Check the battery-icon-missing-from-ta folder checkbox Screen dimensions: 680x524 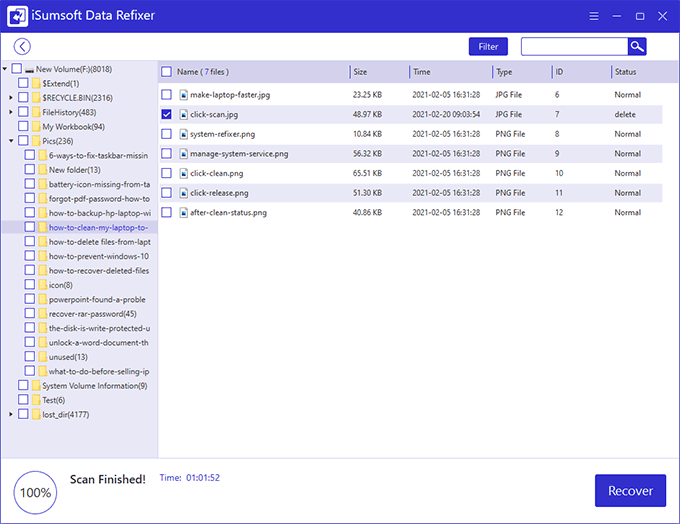pyautogui.click(x=30, y=183)
